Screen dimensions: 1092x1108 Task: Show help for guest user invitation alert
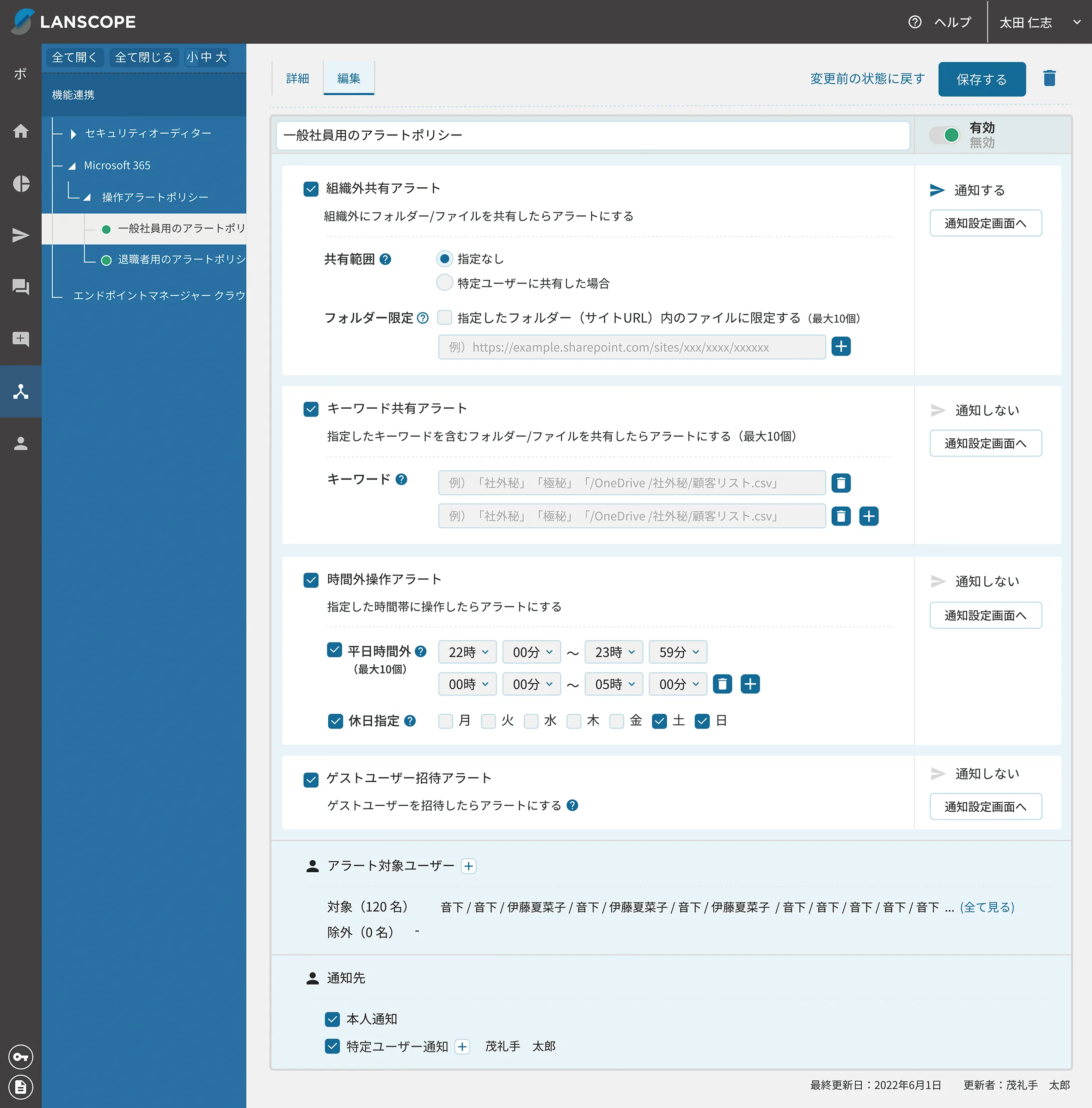572,805
